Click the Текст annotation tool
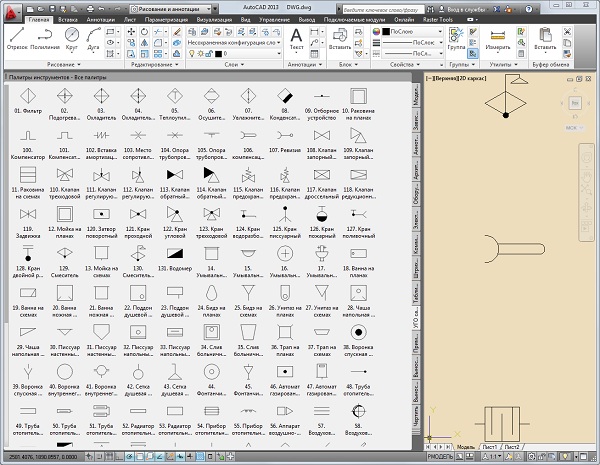The width and height of the screenshot is (600, 465). [296, 38]
